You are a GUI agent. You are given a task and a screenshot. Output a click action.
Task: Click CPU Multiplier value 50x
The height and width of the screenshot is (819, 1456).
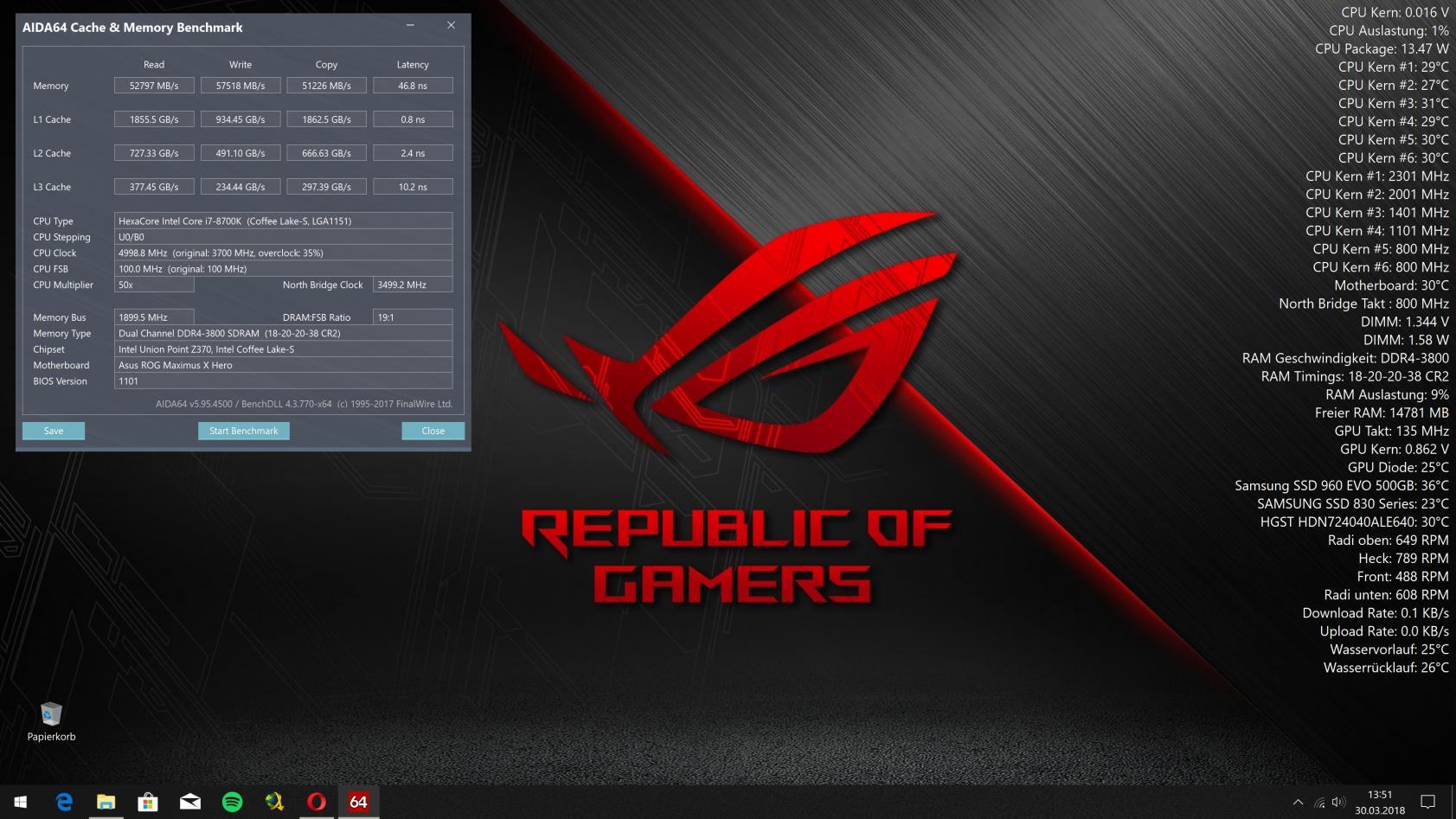pyautogui.click(x=154, y=285)
